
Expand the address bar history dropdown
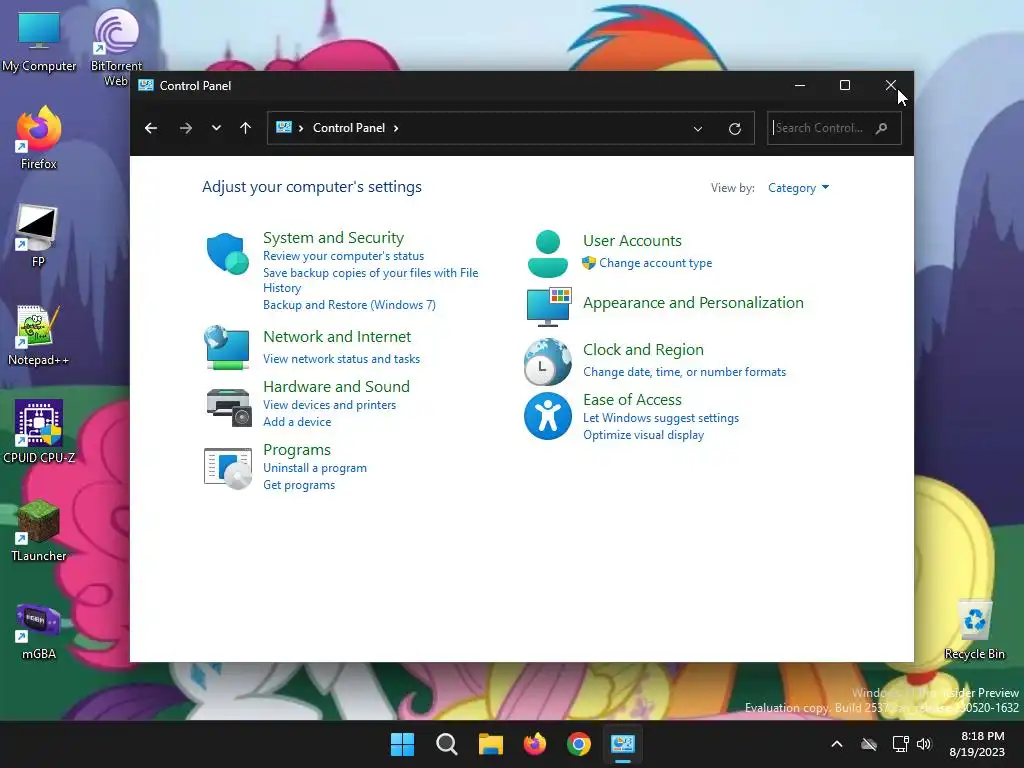pos(697,129)
